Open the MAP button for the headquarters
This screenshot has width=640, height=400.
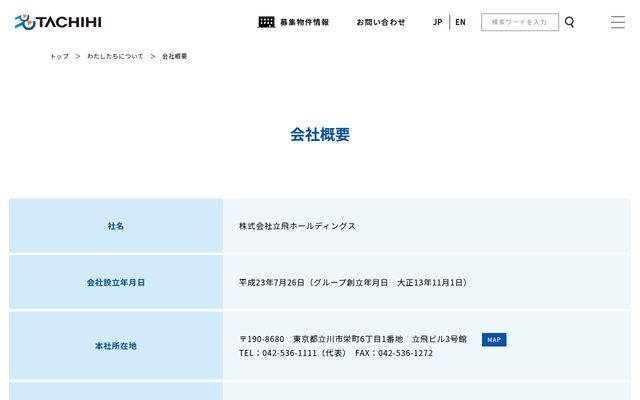coord(494,340)
